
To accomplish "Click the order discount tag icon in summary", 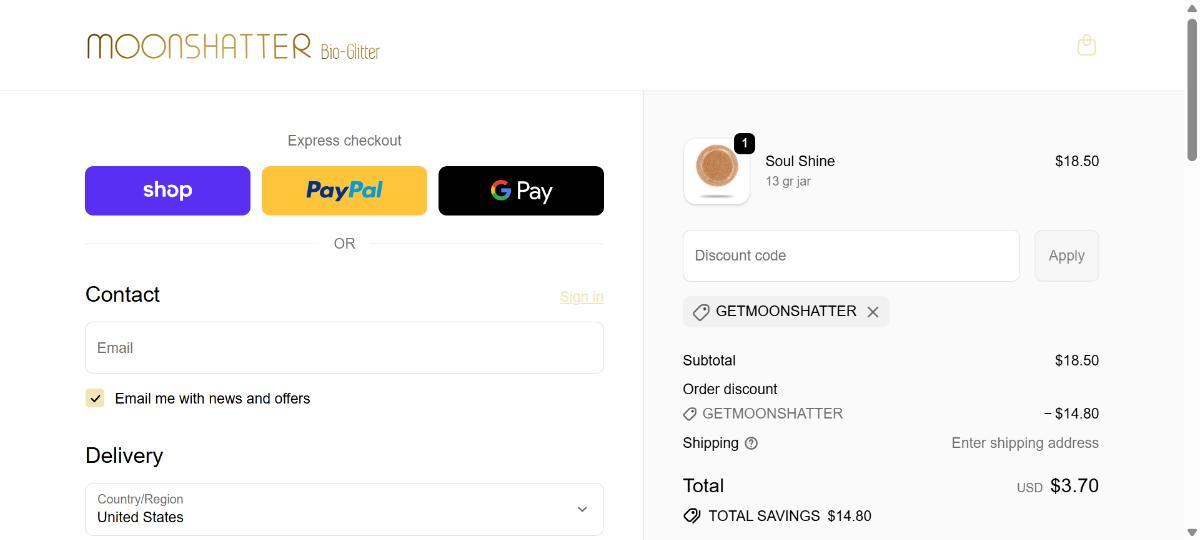I will 690,414.
